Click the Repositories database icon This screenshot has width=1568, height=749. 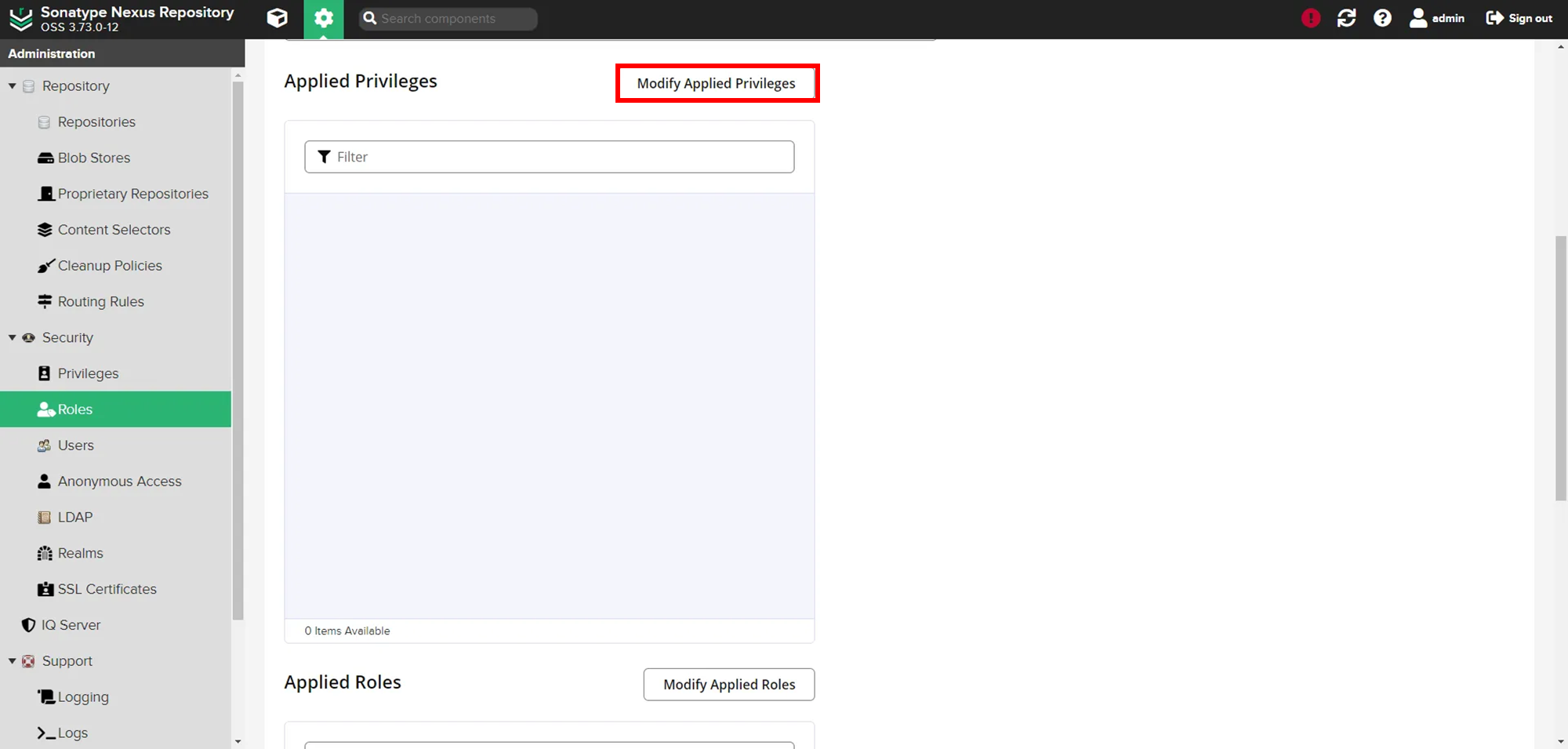pos(44,122)
